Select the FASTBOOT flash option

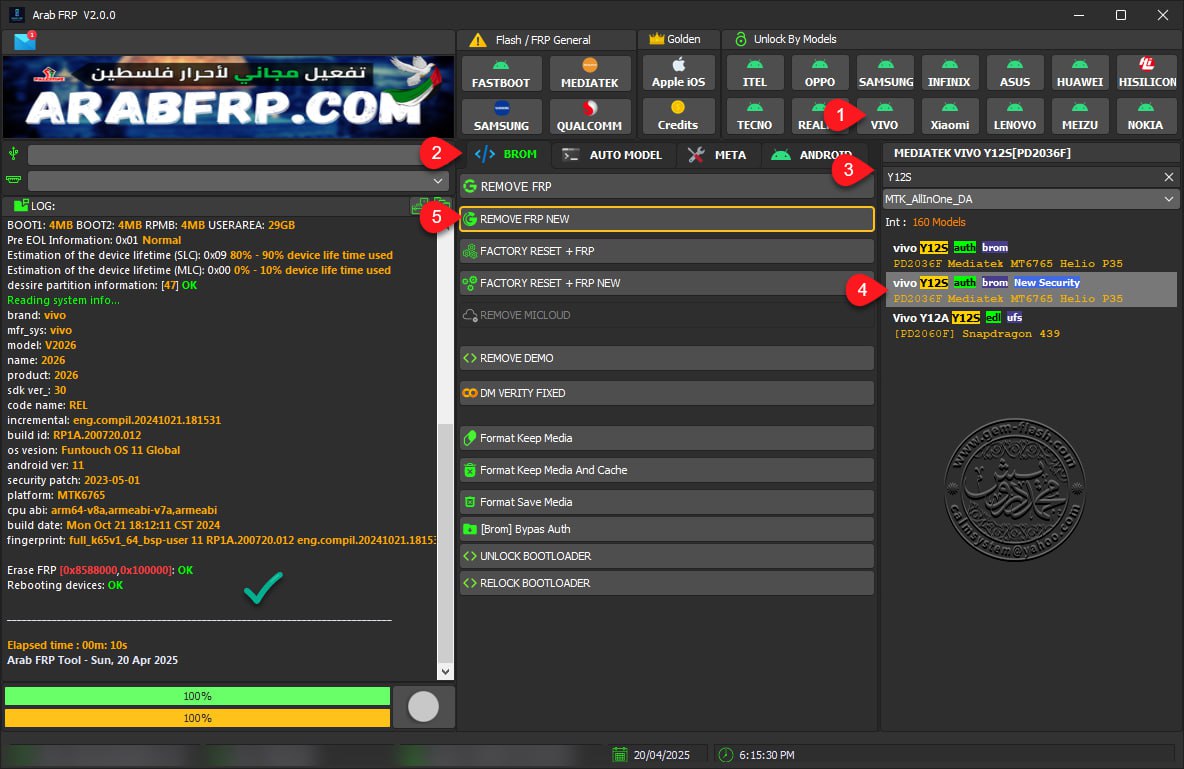501,73
